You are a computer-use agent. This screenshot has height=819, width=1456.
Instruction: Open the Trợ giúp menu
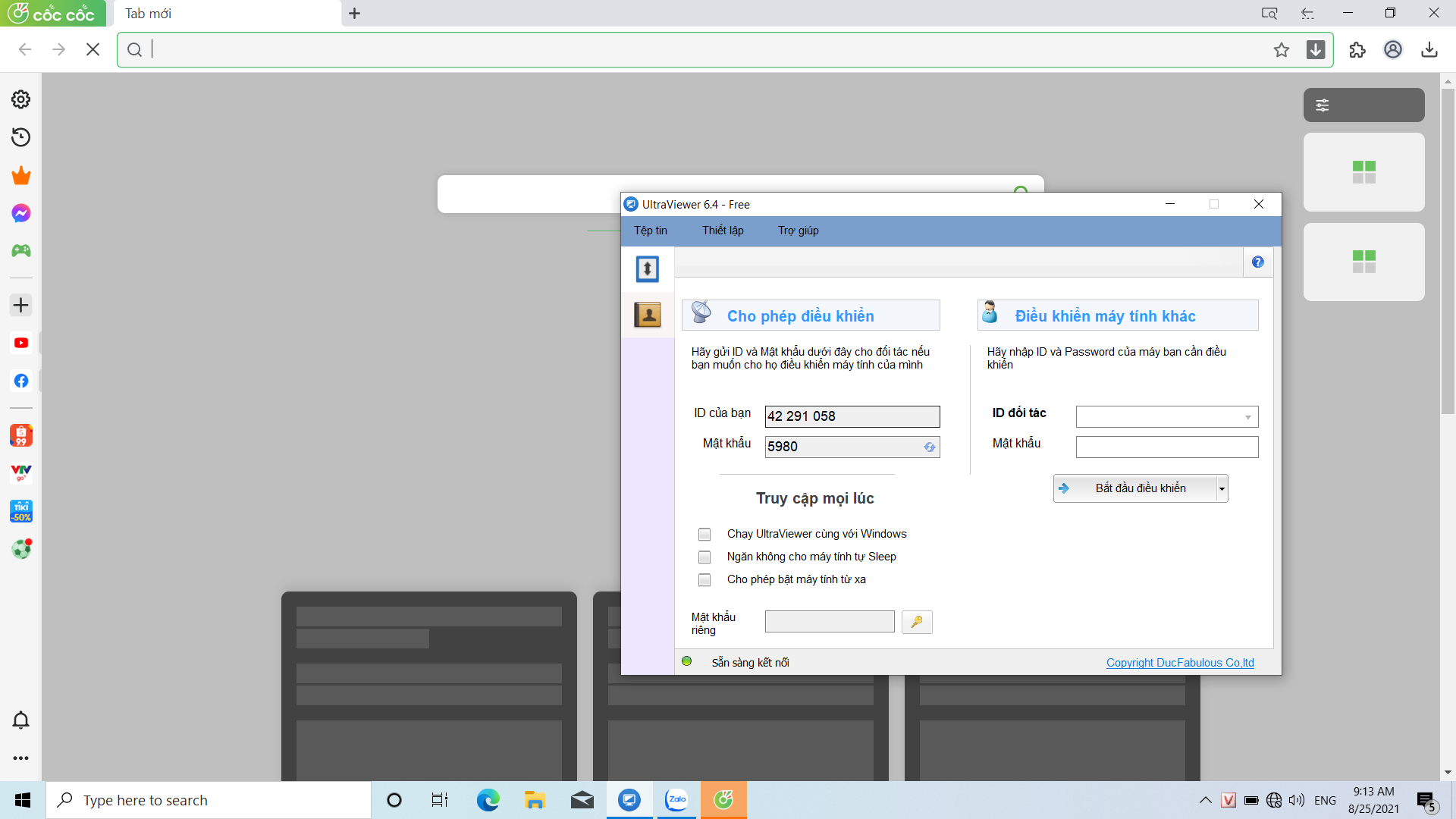pyautogui.click(x=798, y=231)
